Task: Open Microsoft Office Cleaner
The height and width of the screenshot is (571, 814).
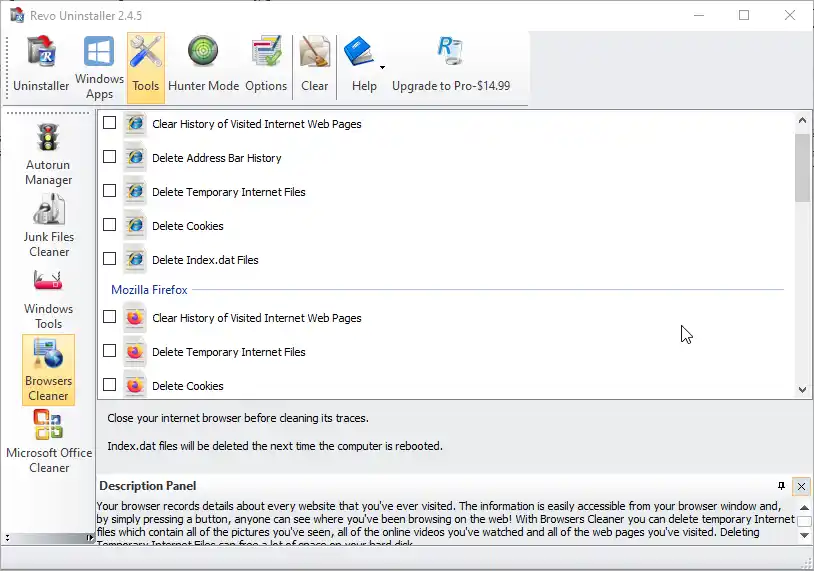Action: click(49, 442)
